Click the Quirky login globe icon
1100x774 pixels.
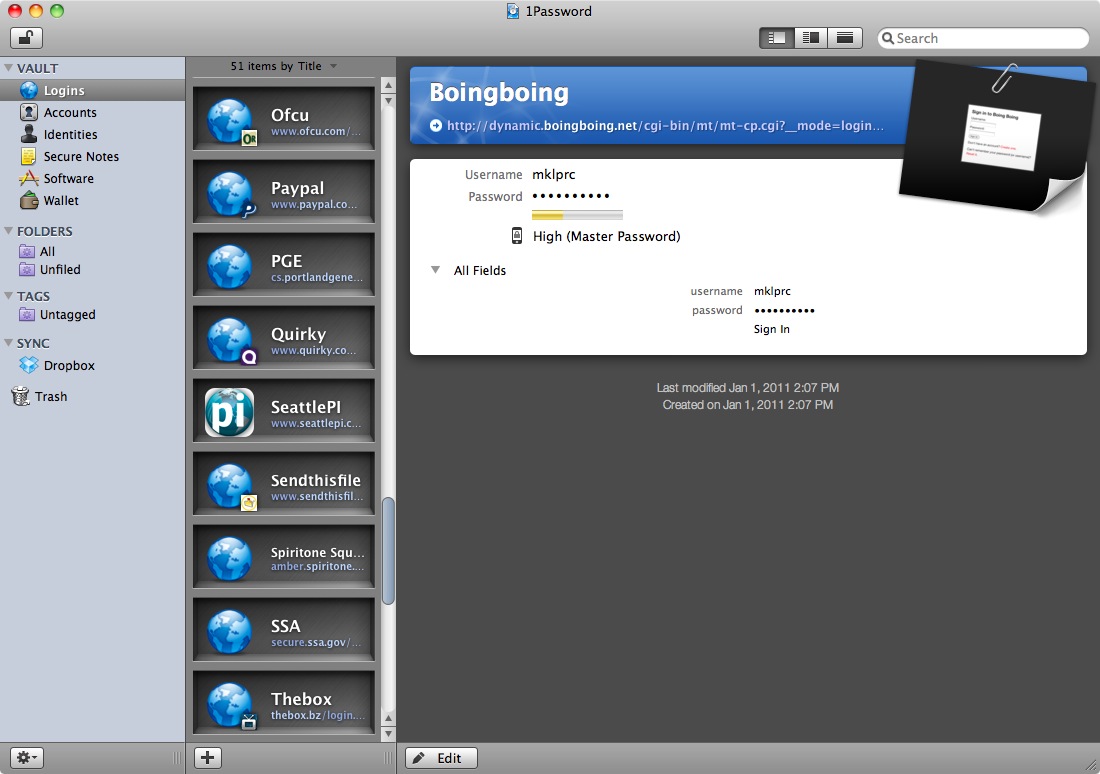click(230, 340)
